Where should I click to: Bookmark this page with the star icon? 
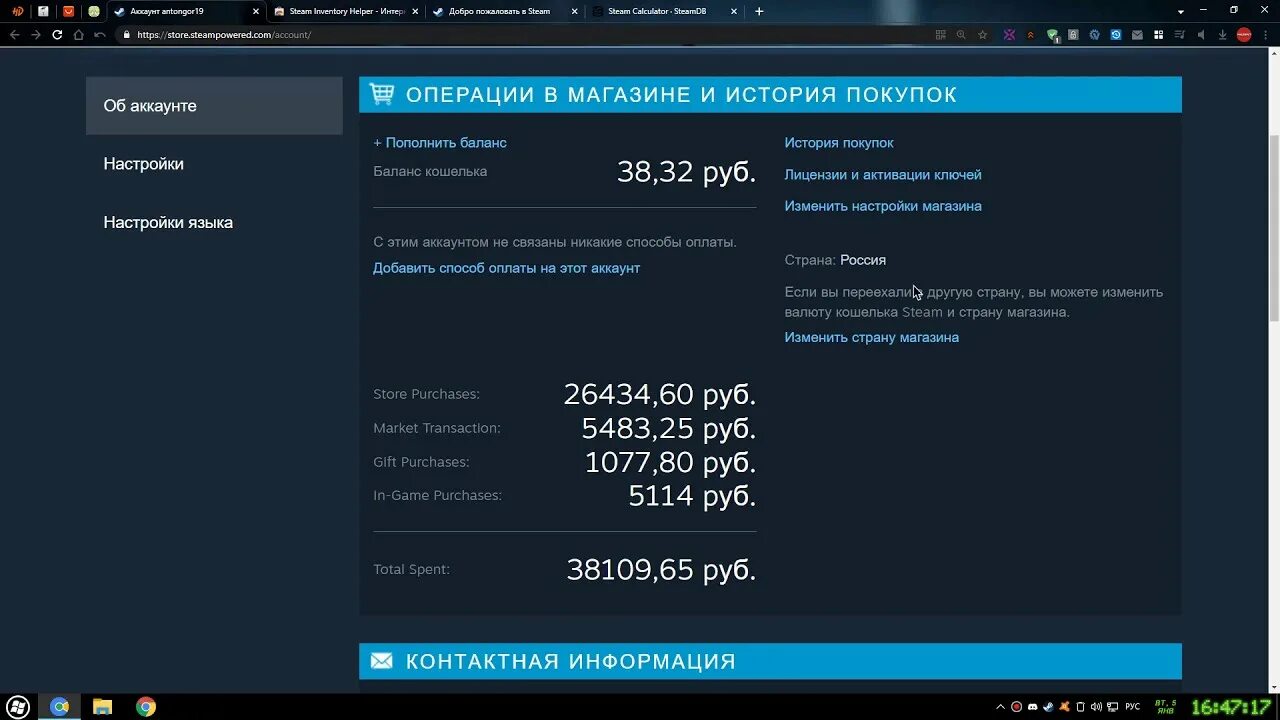982,34
